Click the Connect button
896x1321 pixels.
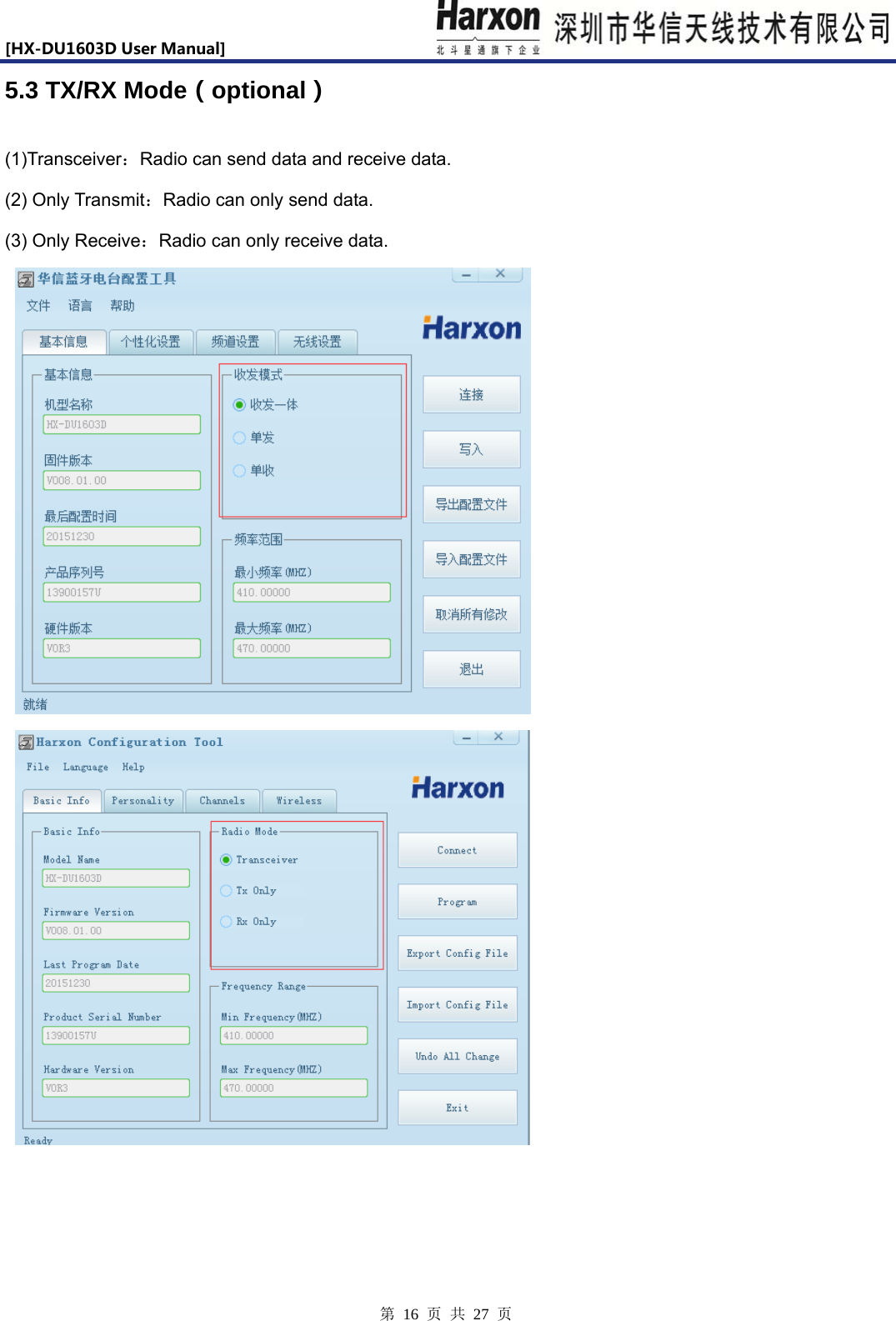coord(458,850)
